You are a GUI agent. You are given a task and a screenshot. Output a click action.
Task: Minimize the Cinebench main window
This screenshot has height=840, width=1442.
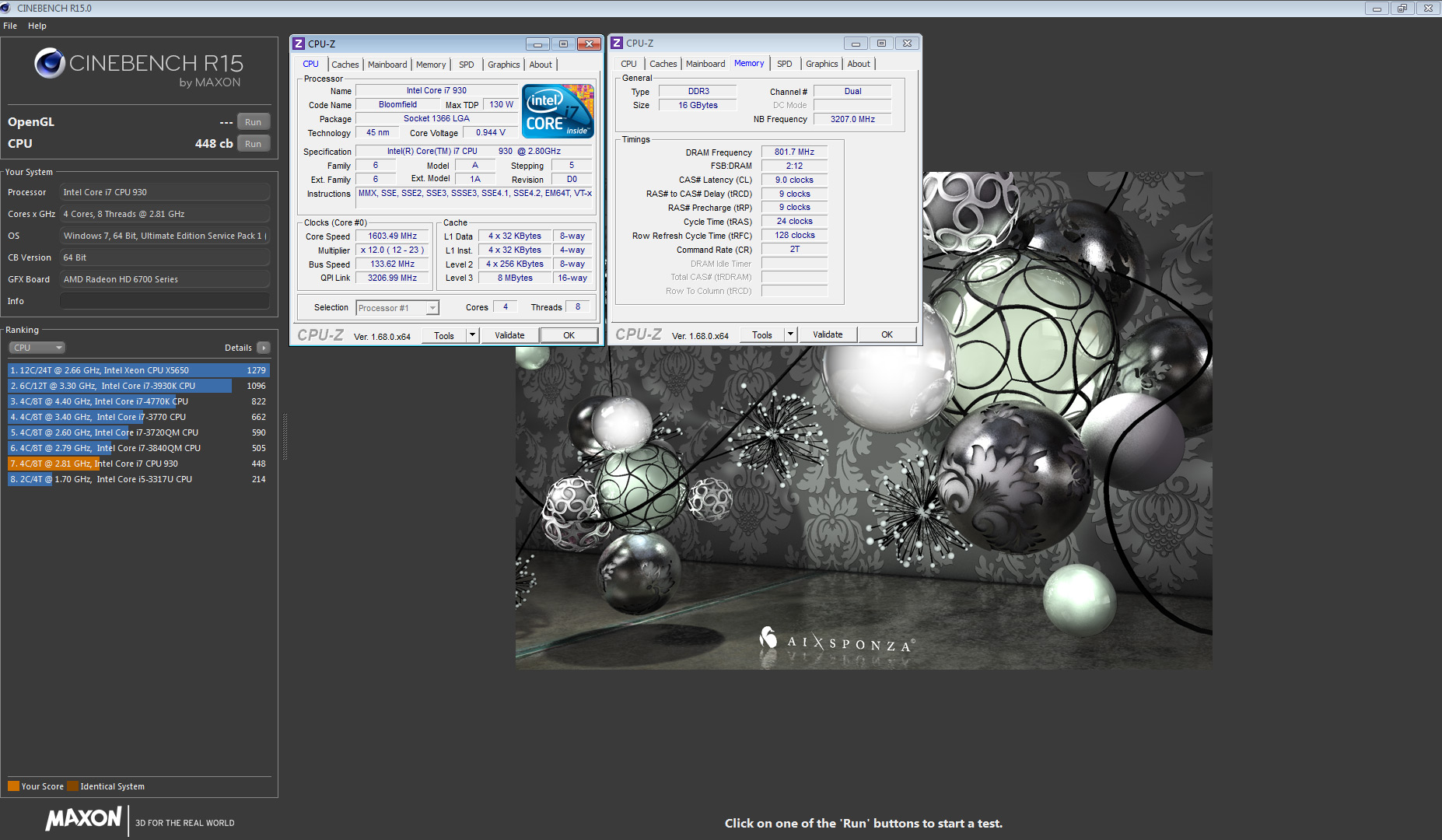click(1377, 8)
